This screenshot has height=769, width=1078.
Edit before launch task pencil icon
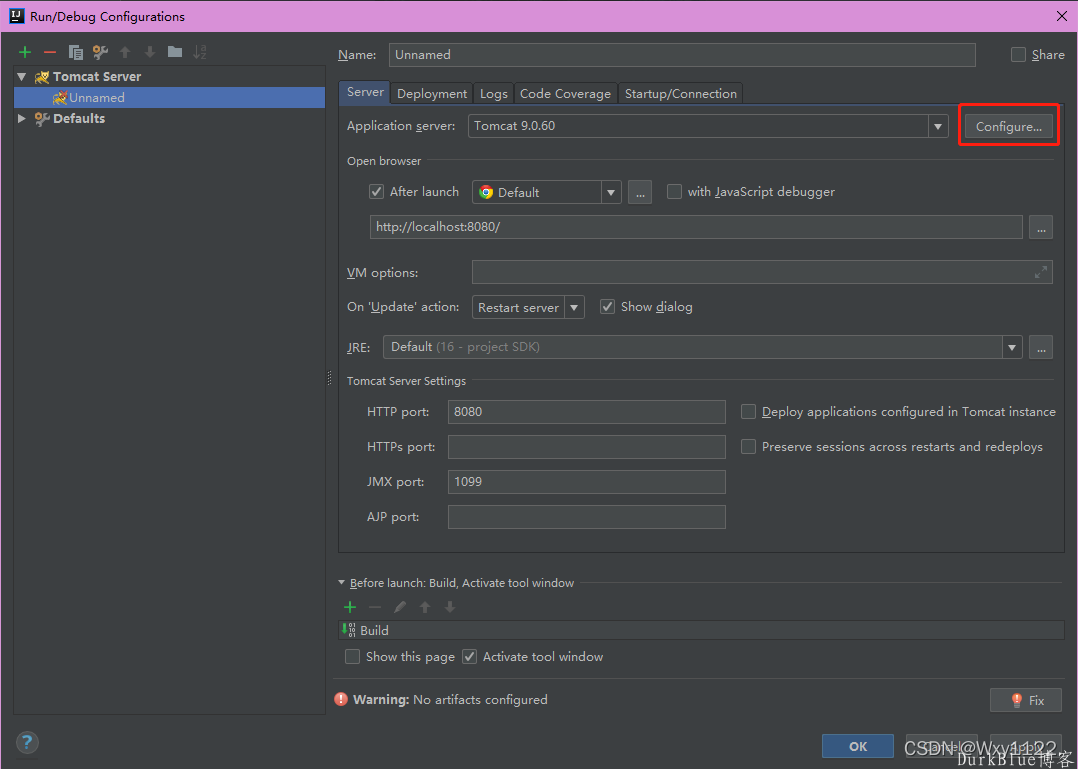pos(399,607)
